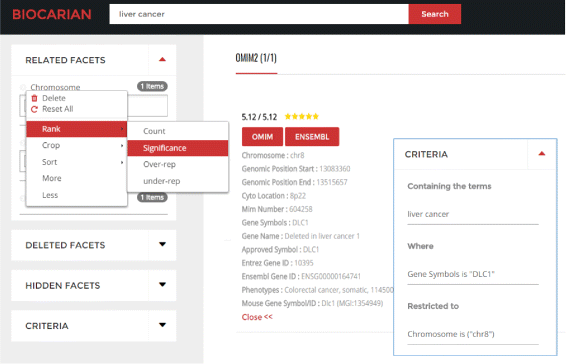566x364 pixels.
Task: Expand the left Criteria panel
Action: [162, 325]
